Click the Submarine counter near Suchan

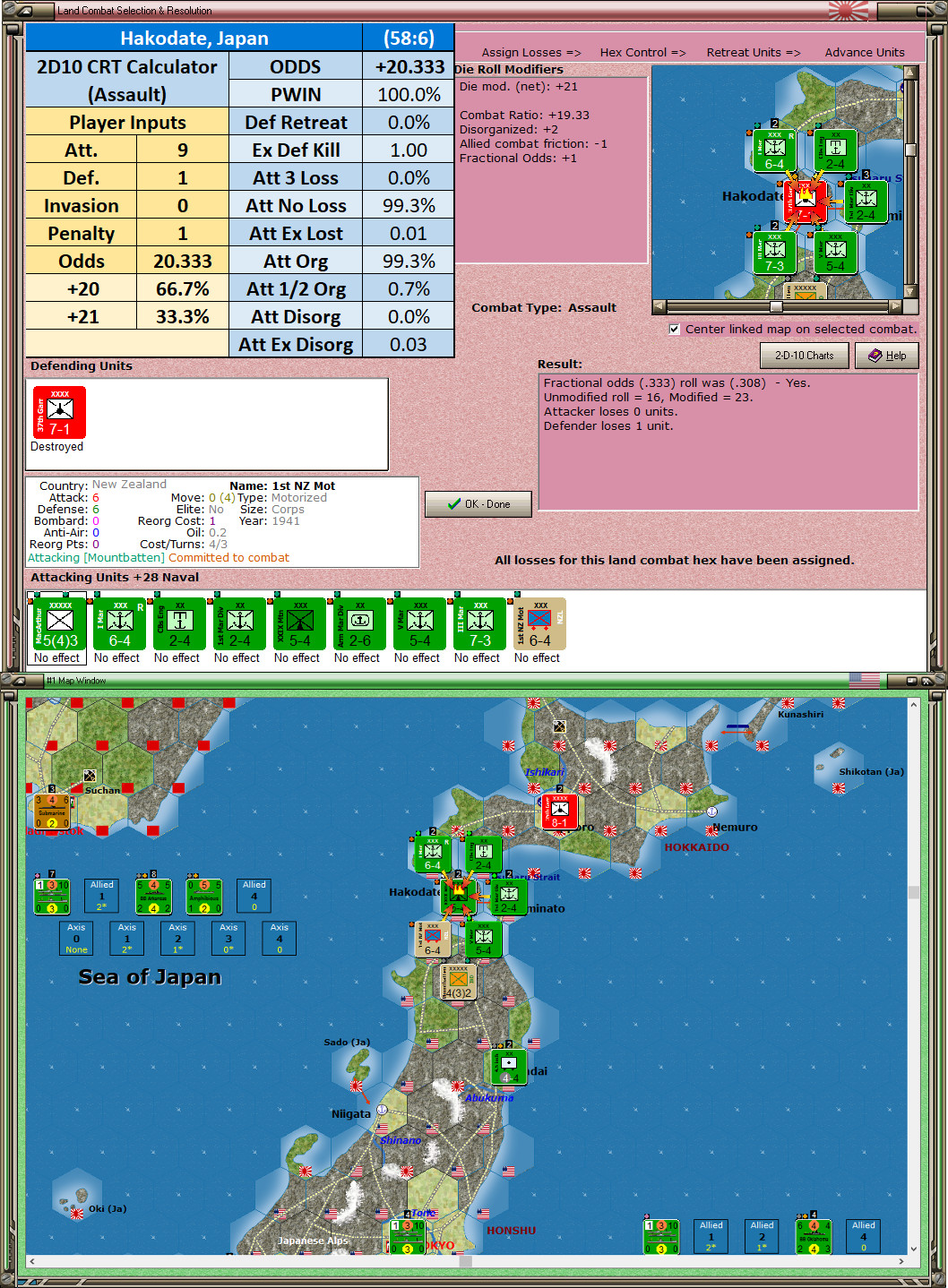[51, 811]
